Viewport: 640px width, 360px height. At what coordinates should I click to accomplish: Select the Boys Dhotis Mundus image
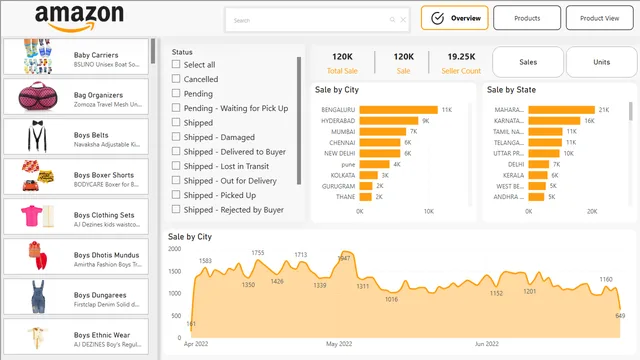click(x=38, y=256)
